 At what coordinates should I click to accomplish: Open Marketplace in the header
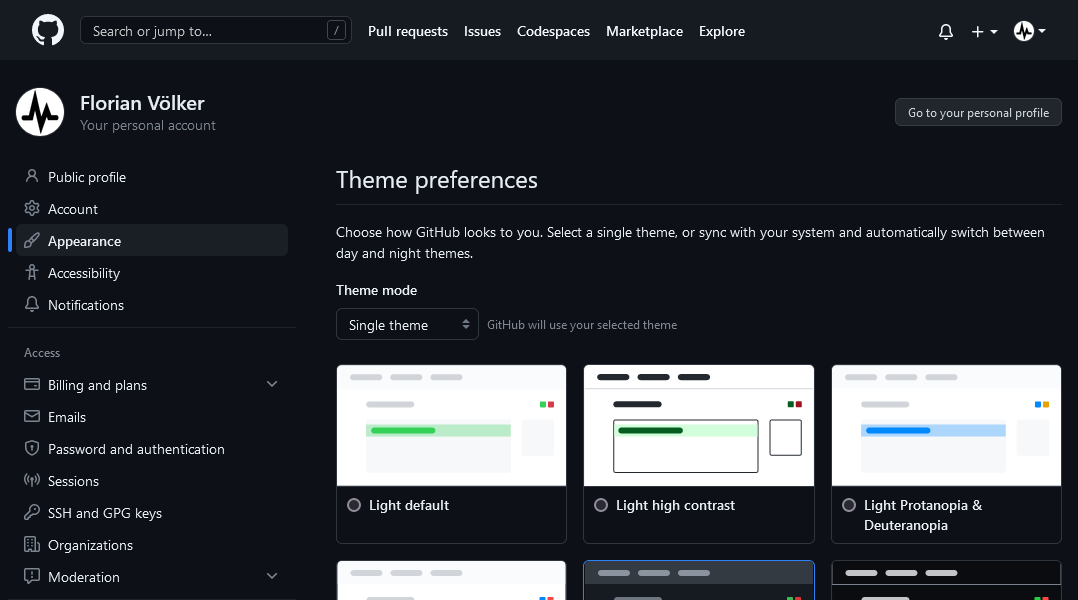pyautogui.click(x=644, y=32)
